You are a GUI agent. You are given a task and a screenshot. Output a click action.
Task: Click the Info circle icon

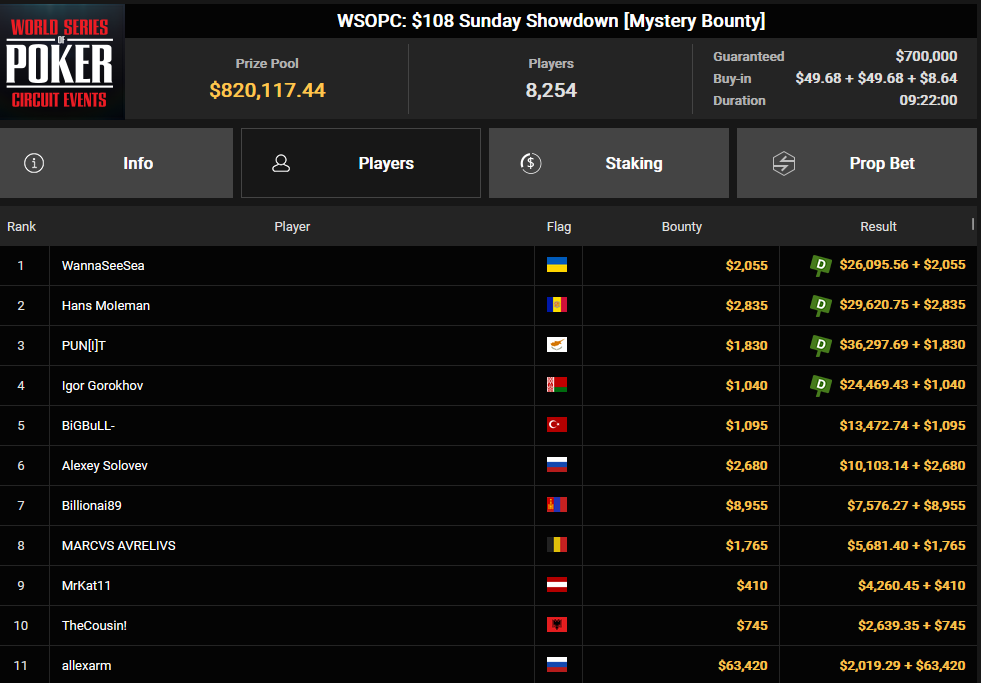click(x=34, y=163)
